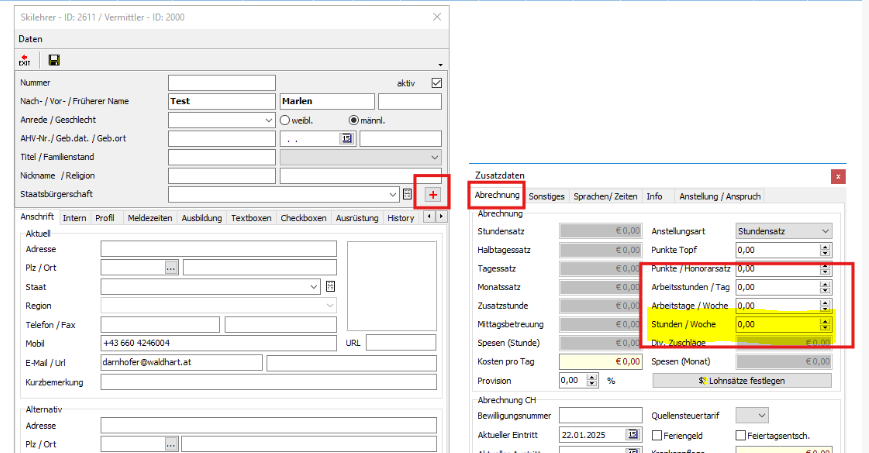Screen dimensions: 869x453
Task: Uncheck the aktiv checkbox
Action: click(x=436, y=83)
